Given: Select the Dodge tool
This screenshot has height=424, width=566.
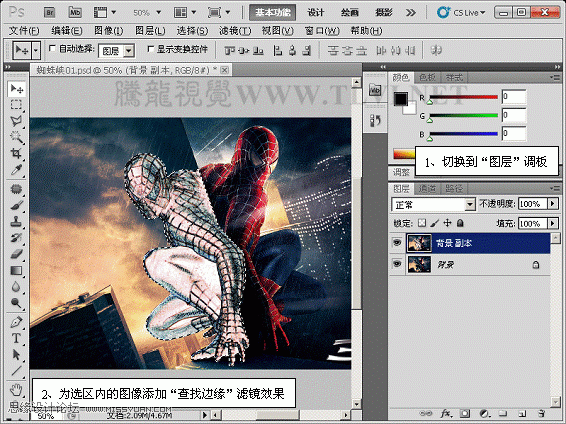Looking at the screenshot, I should pos(16,303).
